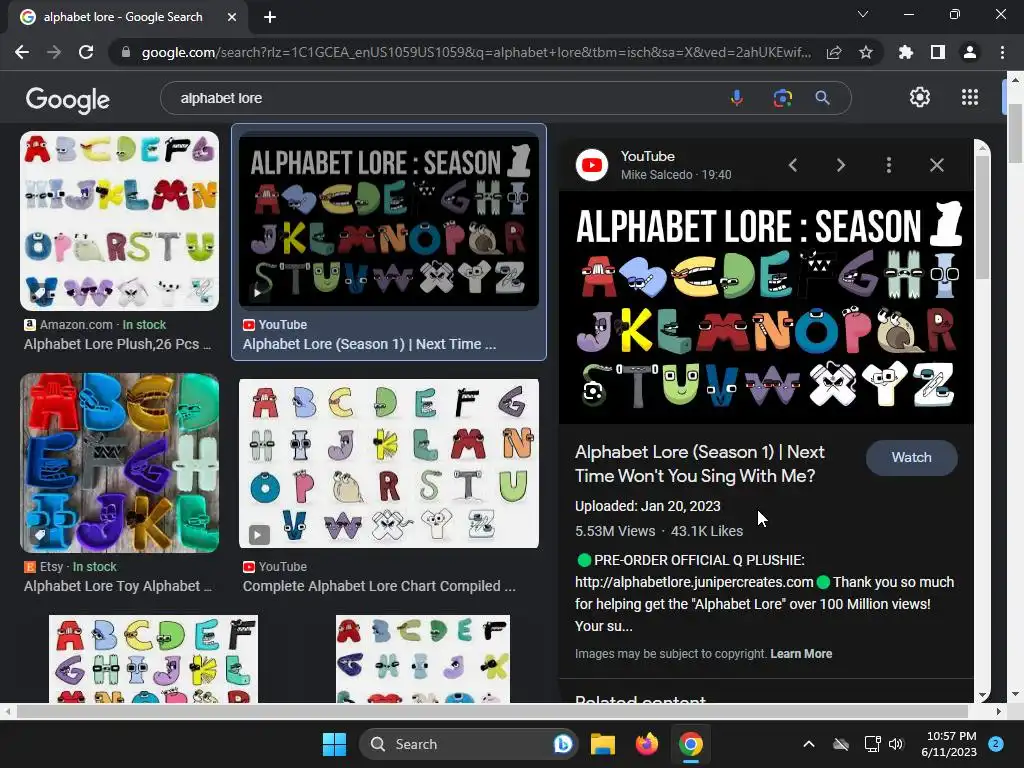Open the Learn More copyright link

click(x=801, y=654)
